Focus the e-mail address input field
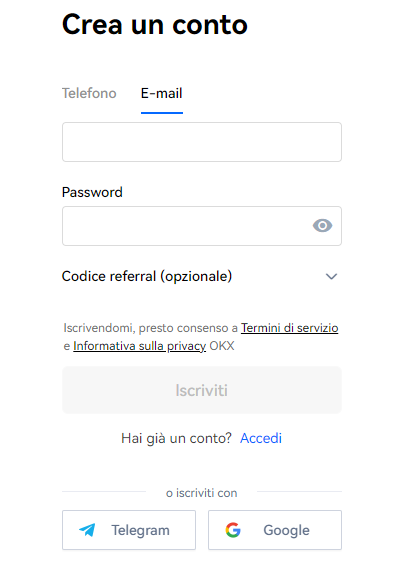 pos(202,142)
